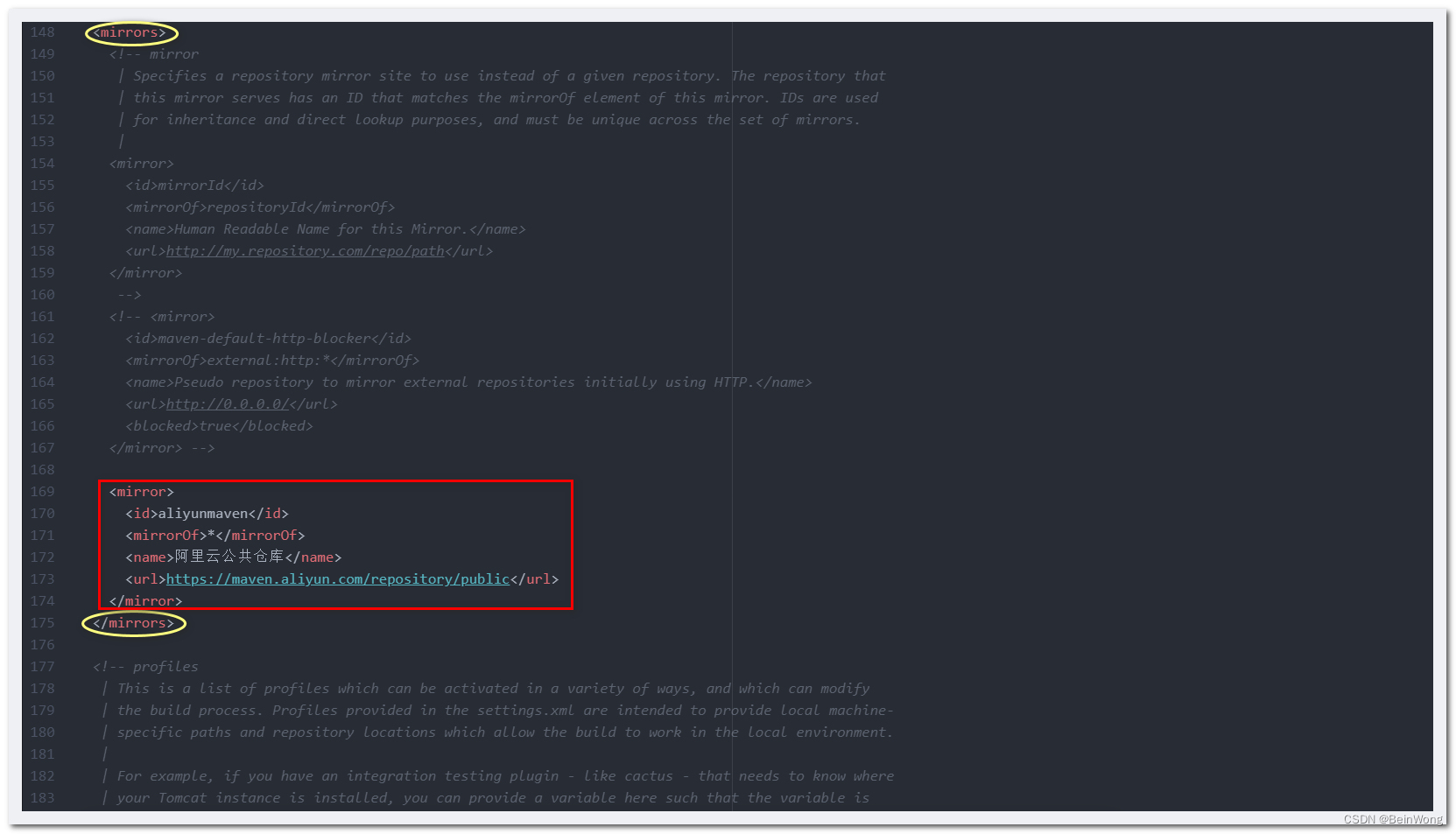This screenshot has width=1456, height=834.
Task: Click the <id>maven-default-http-blocker</id> line
Action: [268, 339]
